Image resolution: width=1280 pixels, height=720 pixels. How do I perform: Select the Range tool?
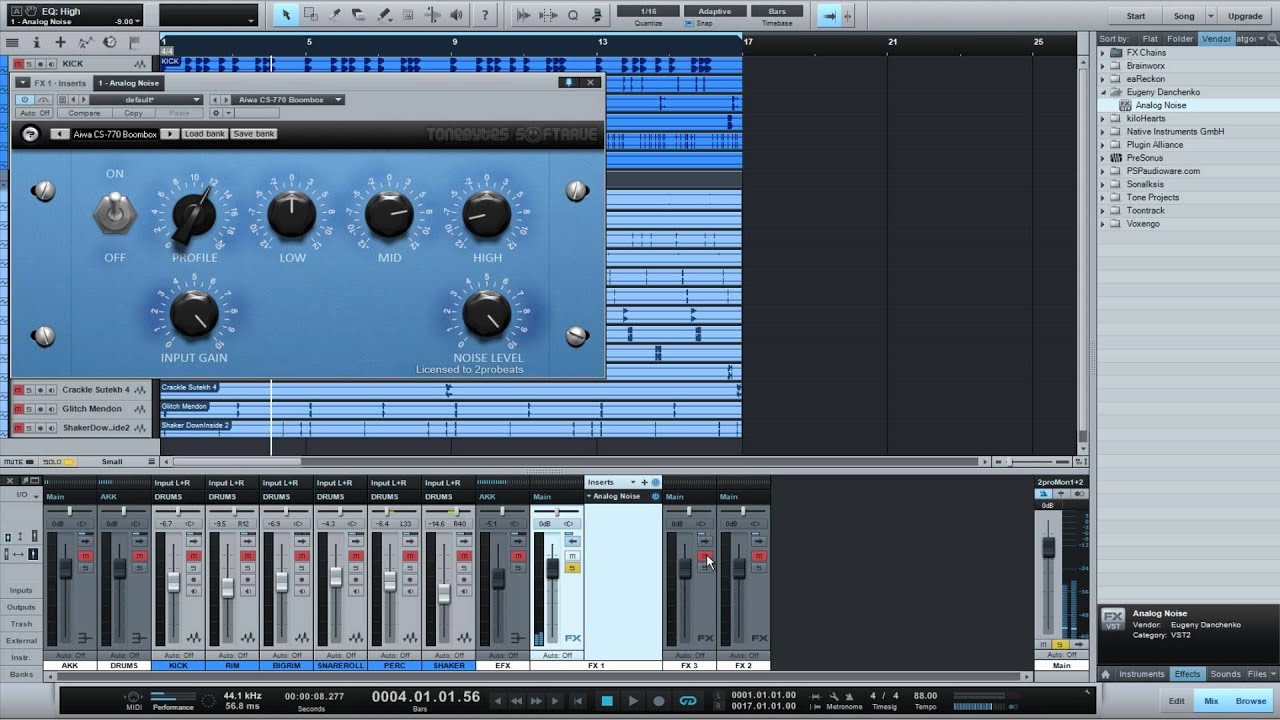[311, 15]
